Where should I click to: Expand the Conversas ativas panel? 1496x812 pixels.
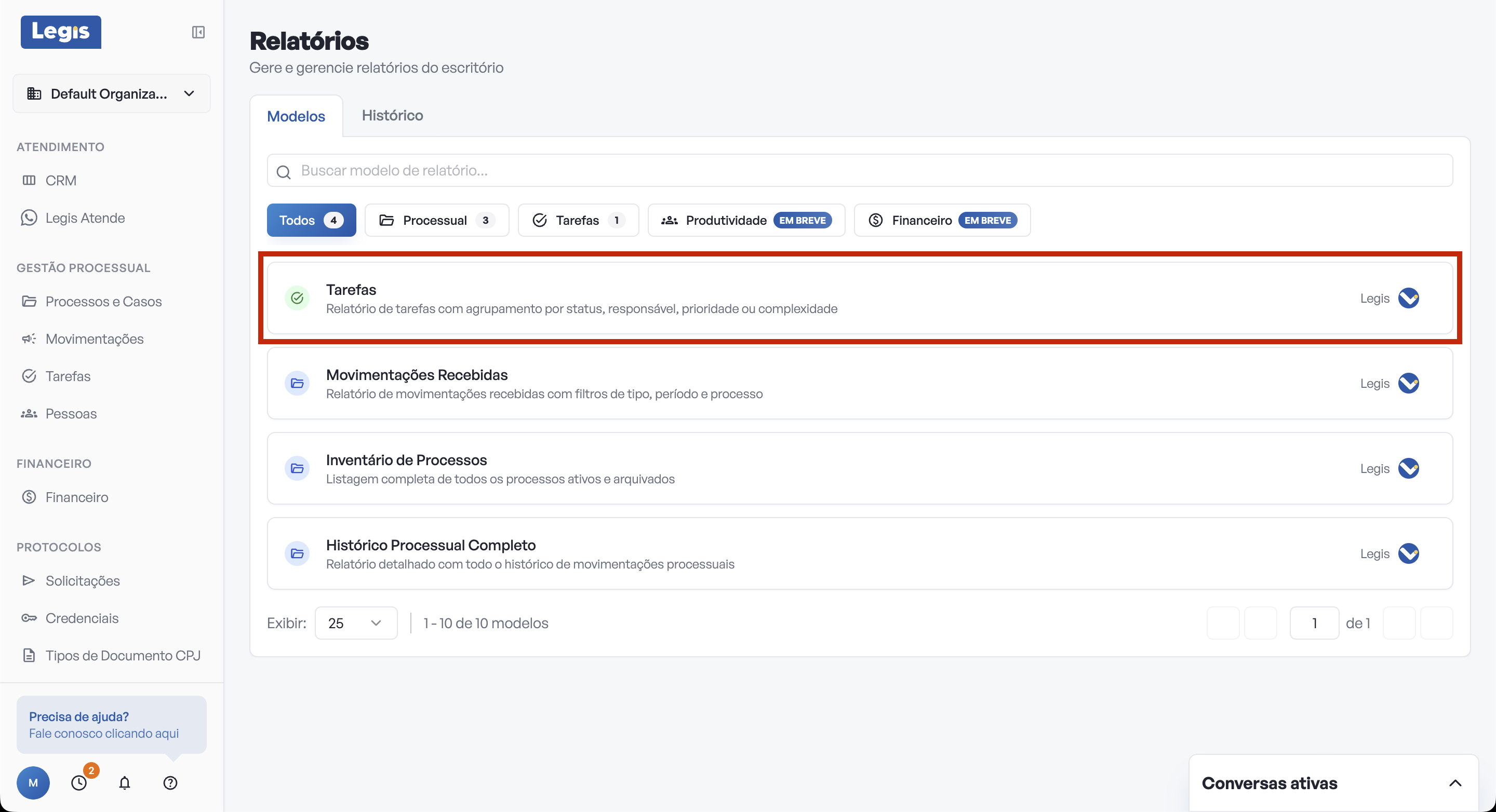pyautogui.click(x=1455, y=782)
